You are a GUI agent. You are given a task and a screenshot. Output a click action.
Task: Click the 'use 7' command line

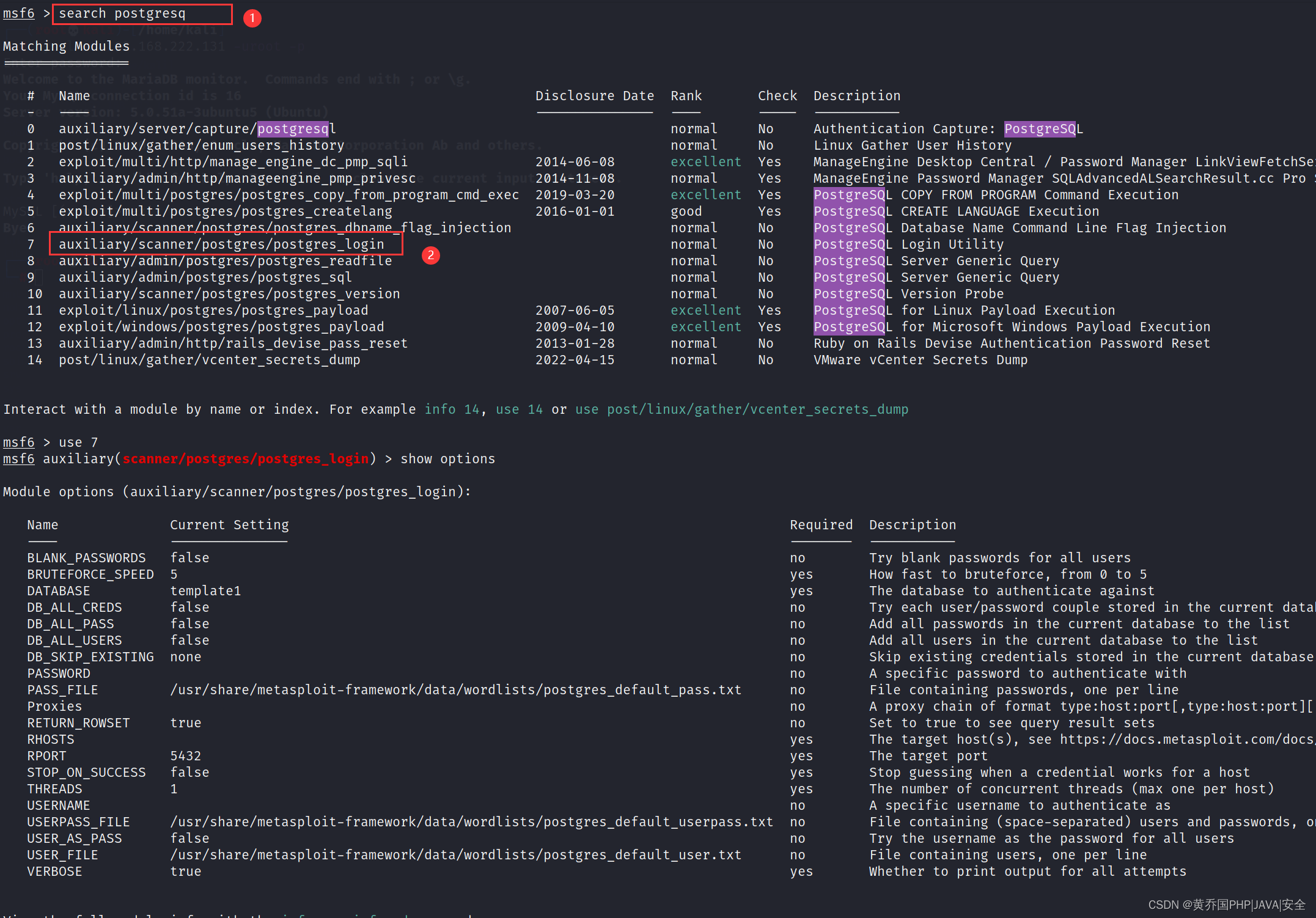[x=78, y=442]
